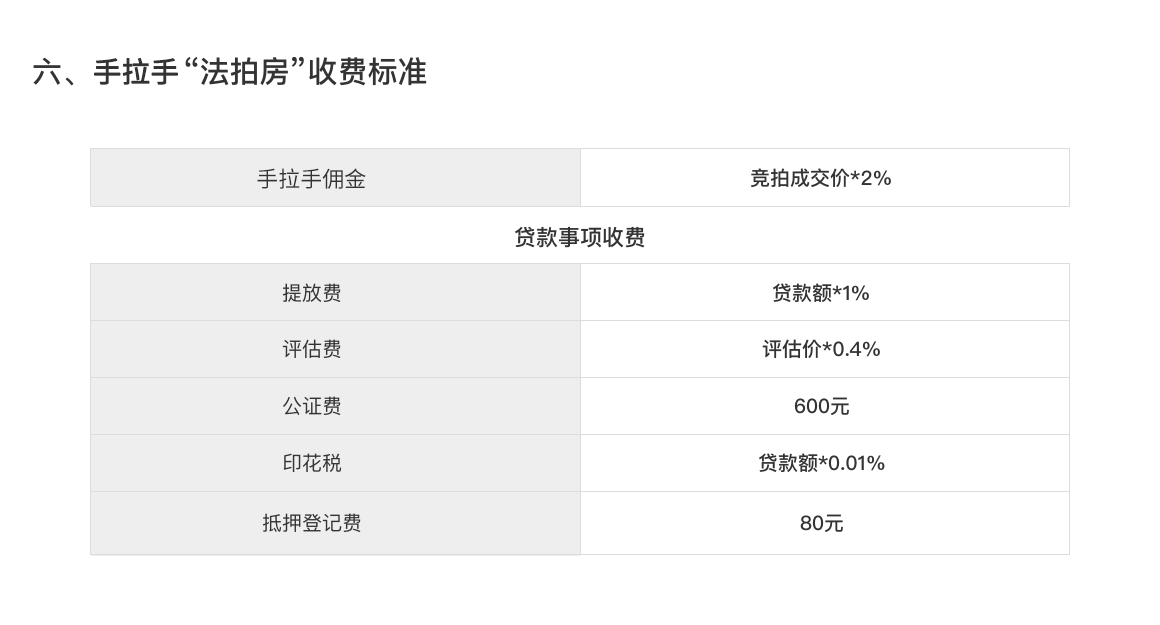Select the 手拉手佣金 cell
The image size is (1160, 625).
[x=335, y=178]
